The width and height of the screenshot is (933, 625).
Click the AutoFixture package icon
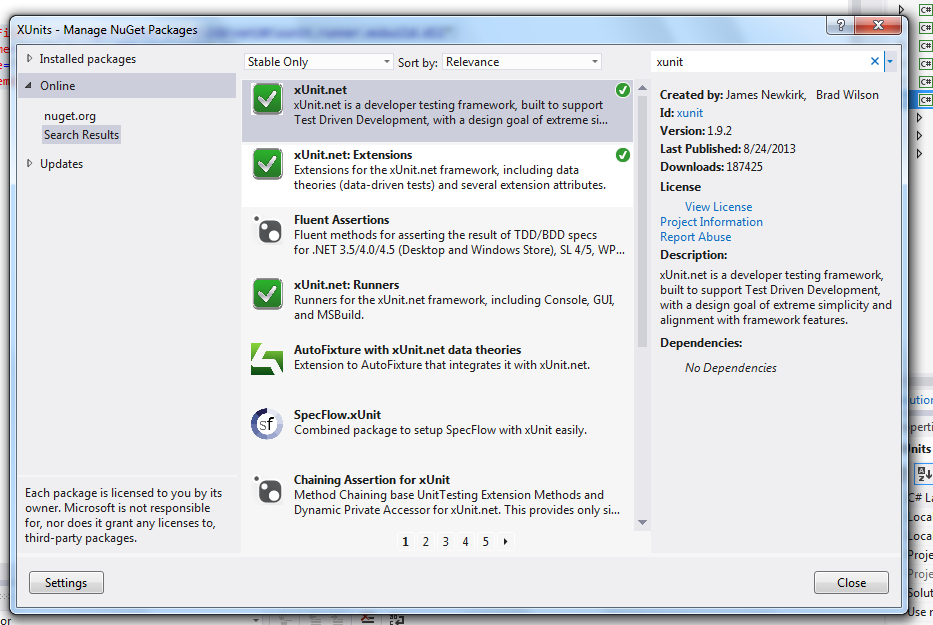point(267,359)
